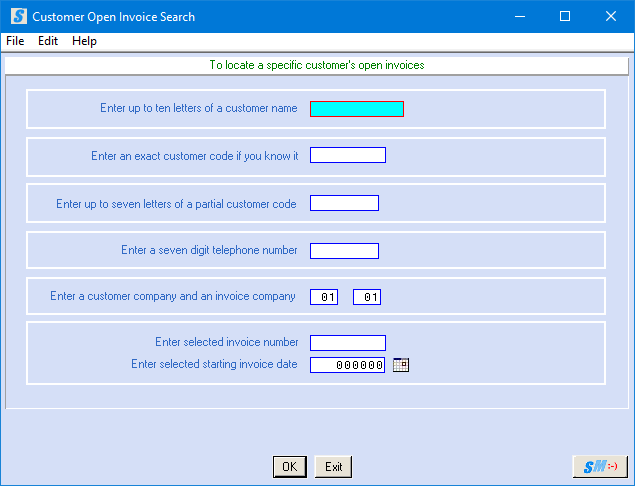Open the Help menu
635x486 pixels.
coord(84,41)
